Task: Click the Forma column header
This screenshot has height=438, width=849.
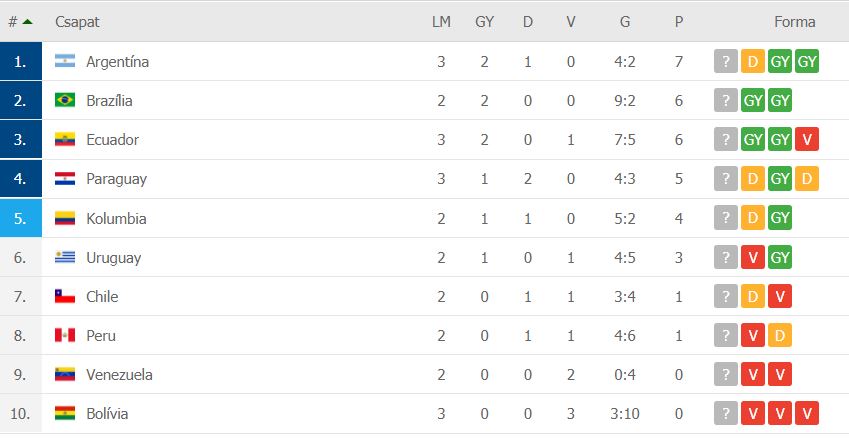Action: [794, 22]
